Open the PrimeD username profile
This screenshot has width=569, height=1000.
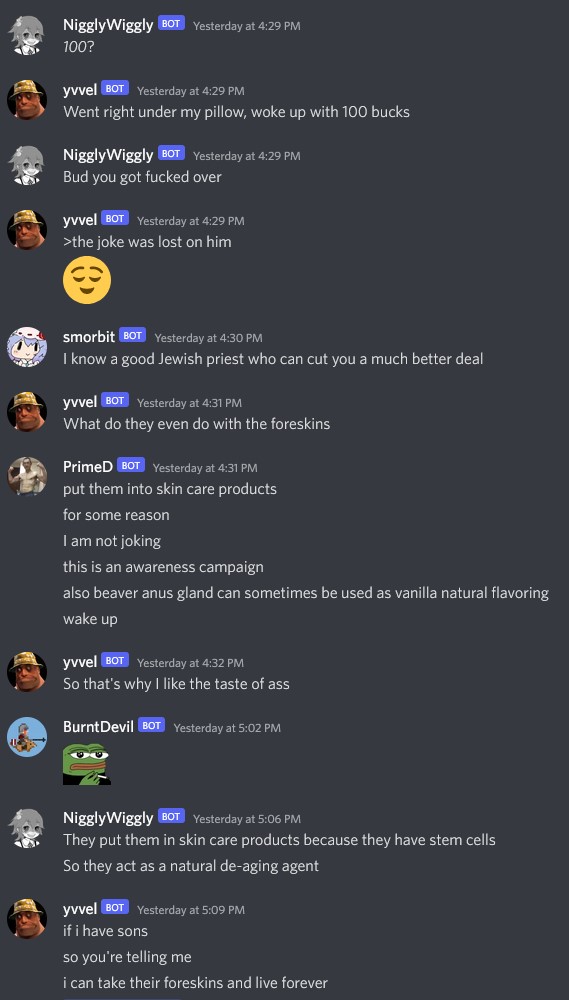point(87,466)
